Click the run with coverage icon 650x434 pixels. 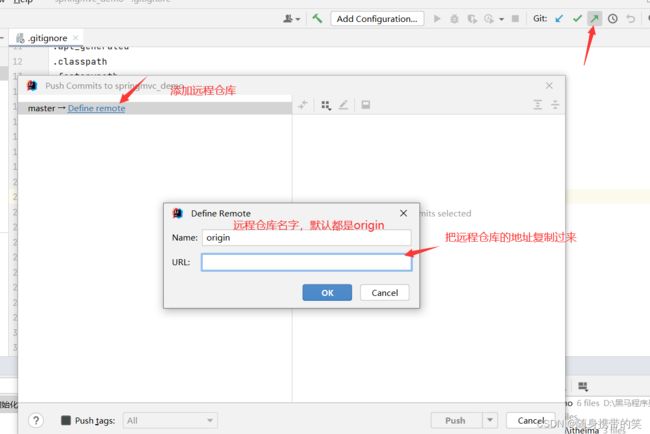[472, 19]
